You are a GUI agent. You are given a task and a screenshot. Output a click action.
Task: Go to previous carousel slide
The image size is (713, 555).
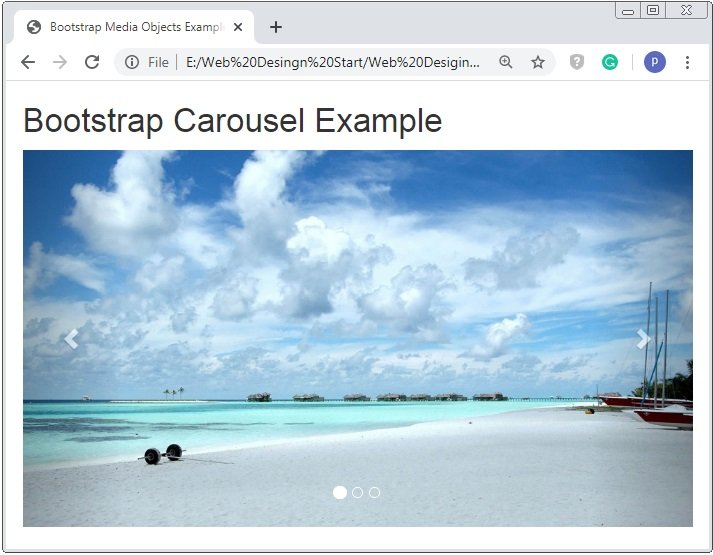pyautogui.click(x=71, y=339)
